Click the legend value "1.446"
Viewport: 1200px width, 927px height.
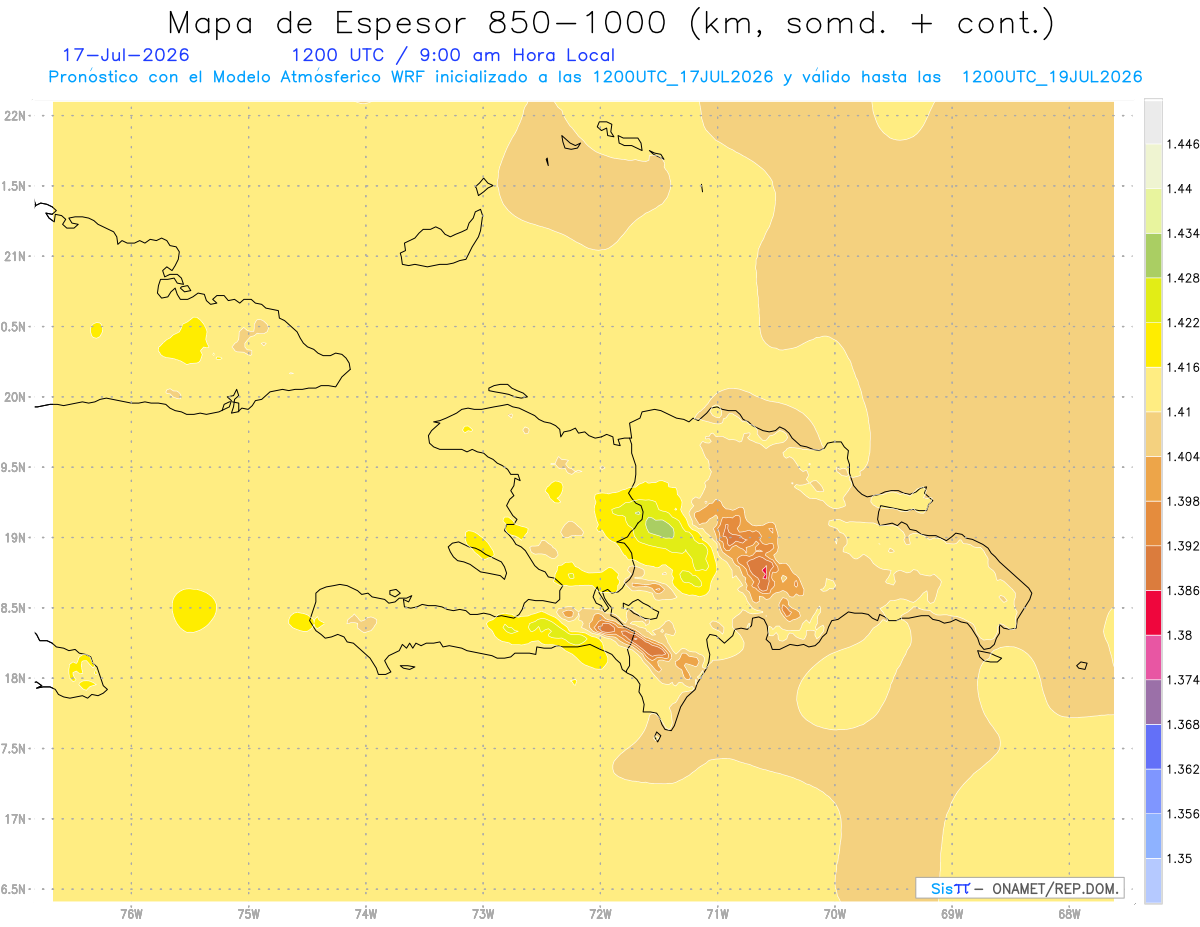pos(1183,145)
